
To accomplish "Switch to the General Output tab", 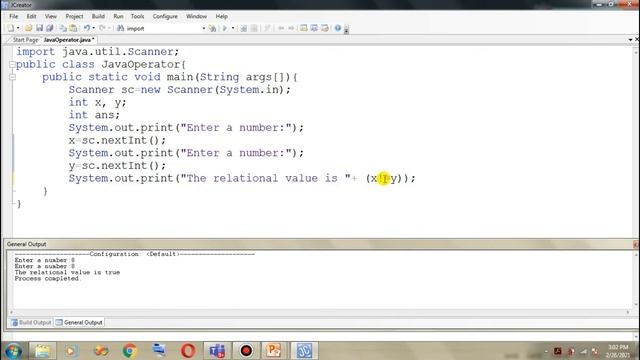I will [x=79, y=322].
